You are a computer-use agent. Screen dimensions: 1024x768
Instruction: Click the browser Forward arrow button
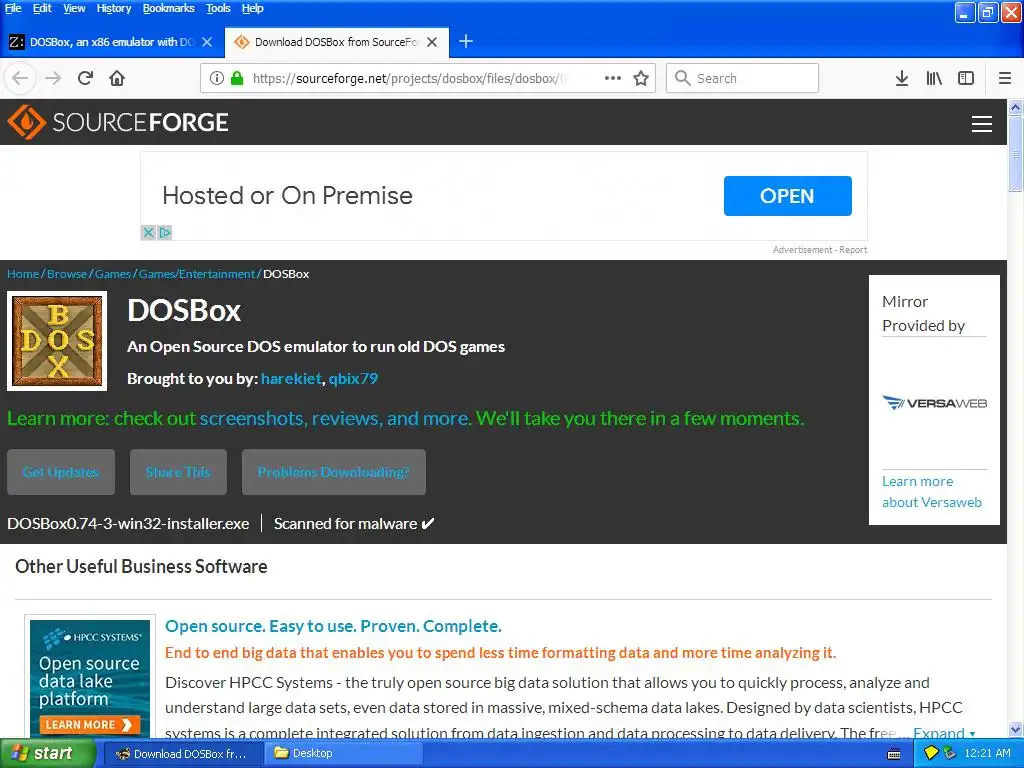(x=53, y=78)
